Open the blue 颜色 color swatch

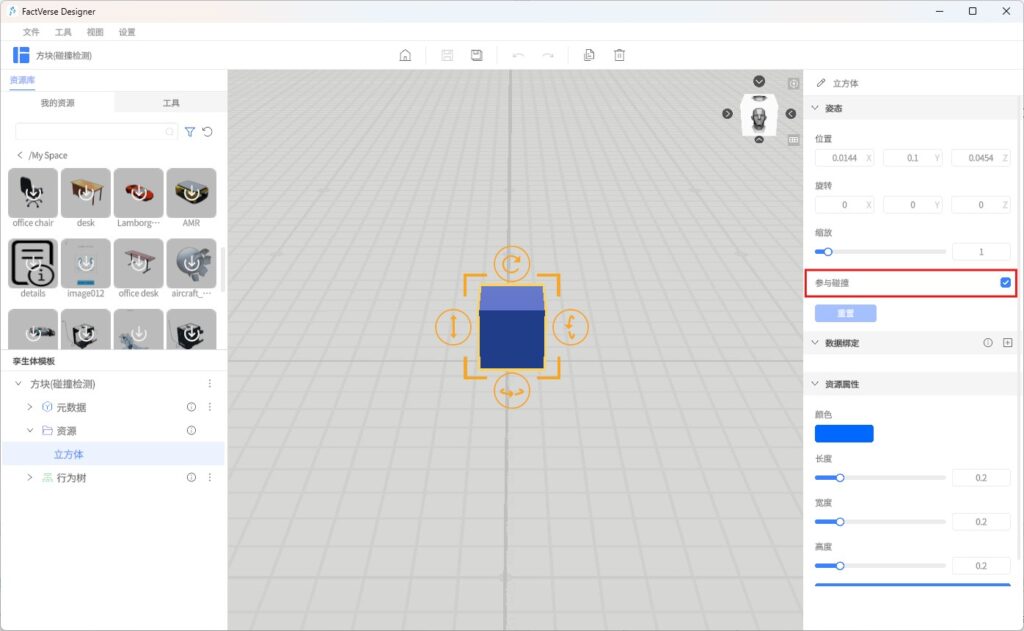click(x=844, y=434)
